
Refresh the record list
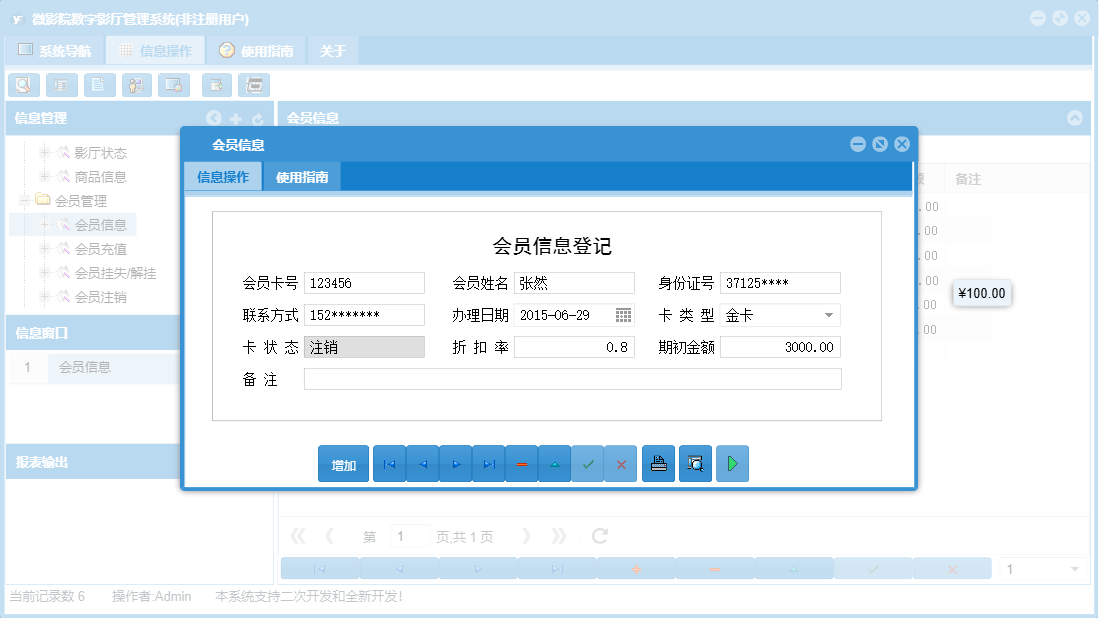[598, 535]
